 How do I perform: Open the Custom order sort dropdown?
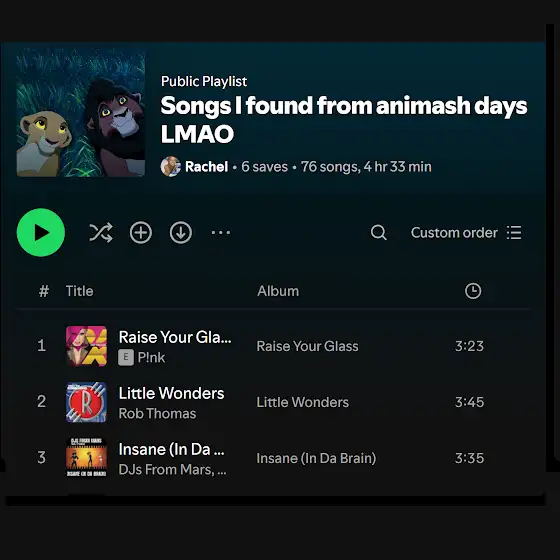[454, 233]
